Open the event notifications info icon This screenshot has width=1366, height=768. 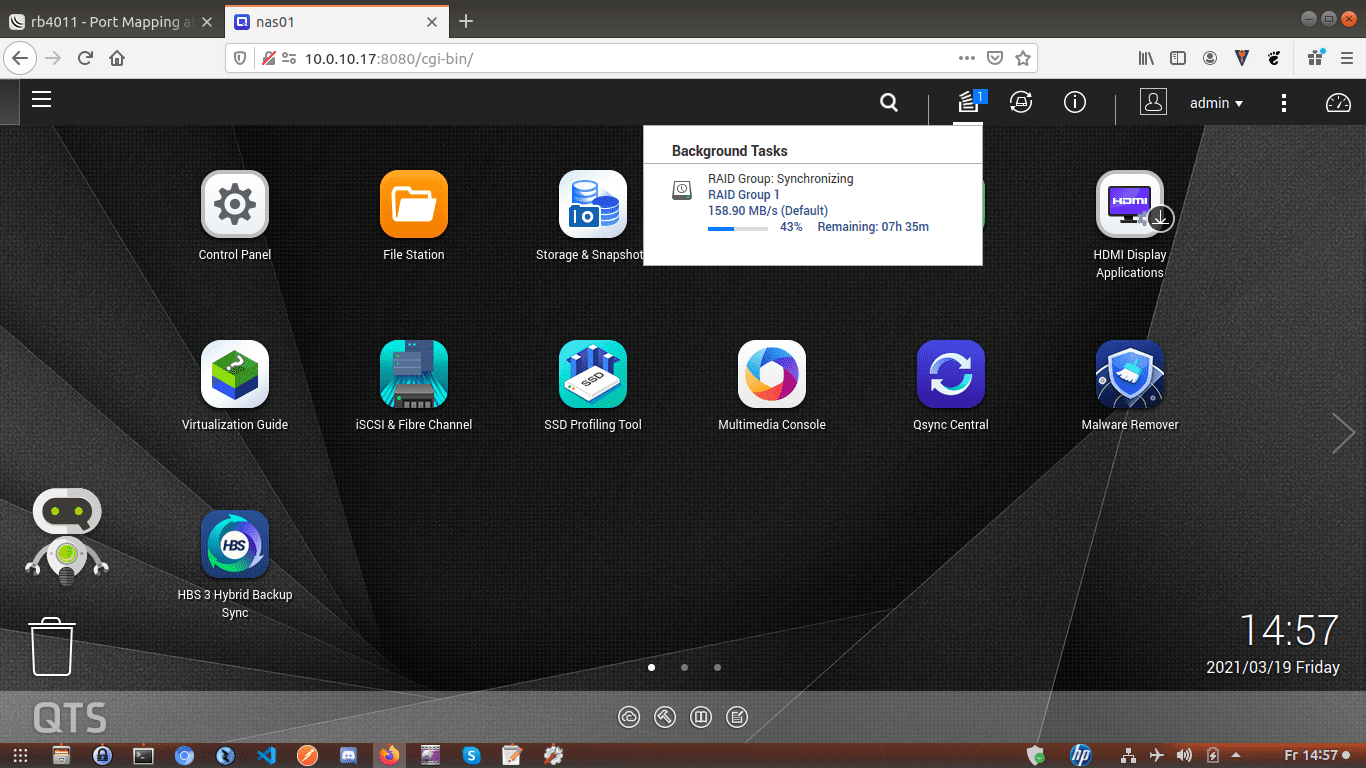pos(1075,102)
